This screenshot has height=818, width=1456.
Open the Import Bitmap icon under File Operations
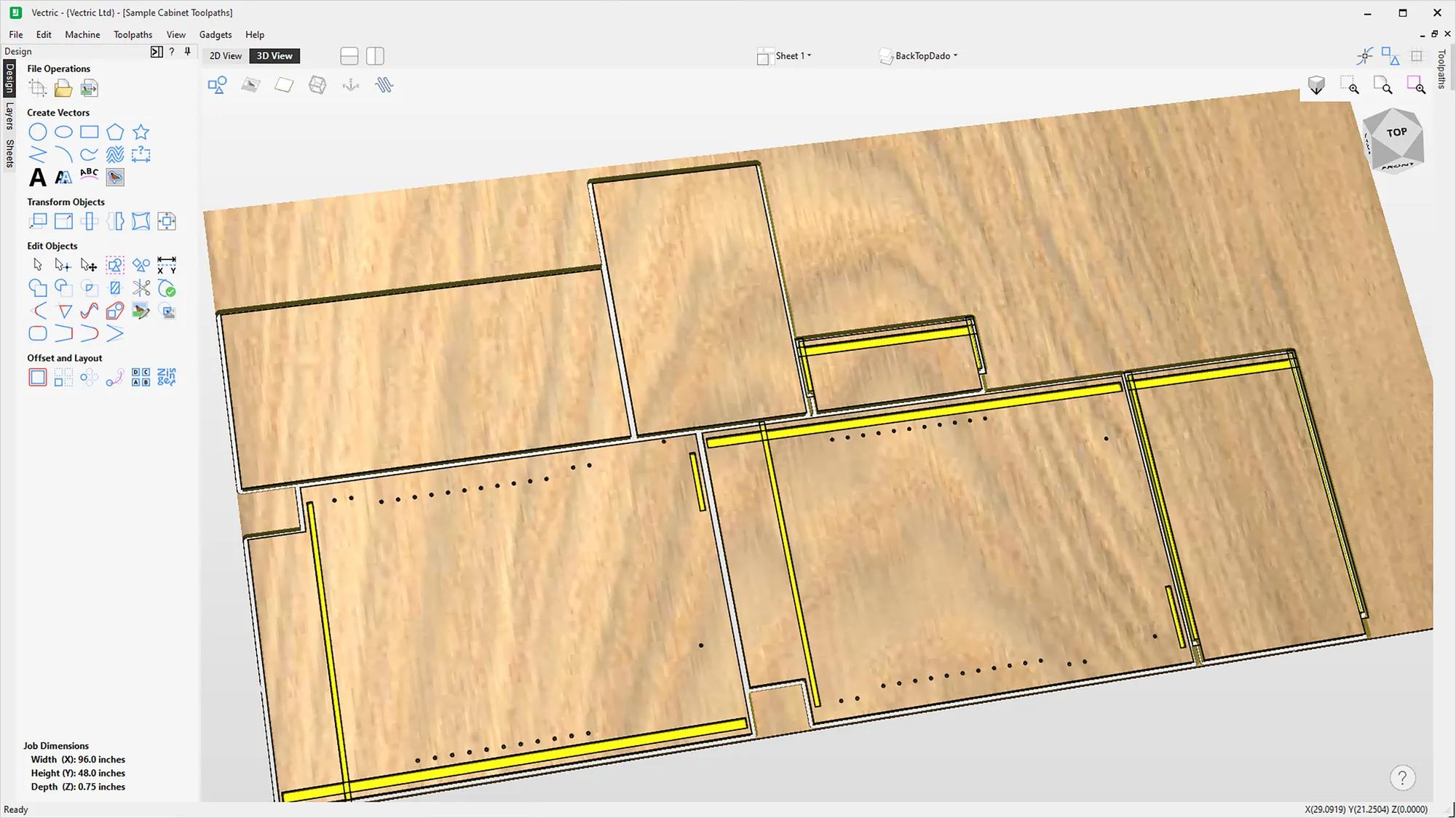[x=89, y=87]
